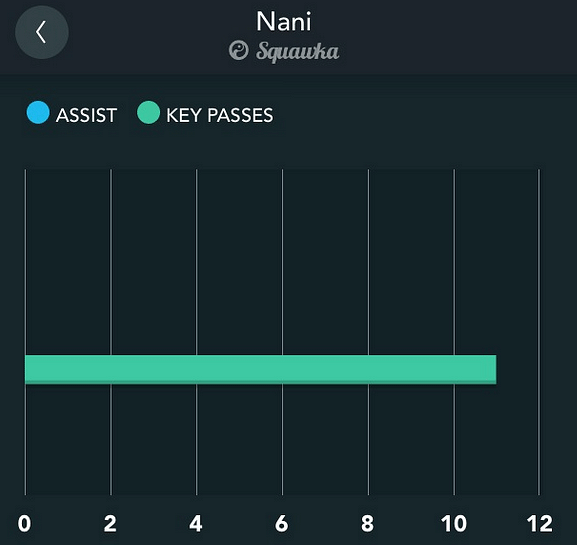Select the player name Nani title
The image size is (577, 545).
[284, 21]
